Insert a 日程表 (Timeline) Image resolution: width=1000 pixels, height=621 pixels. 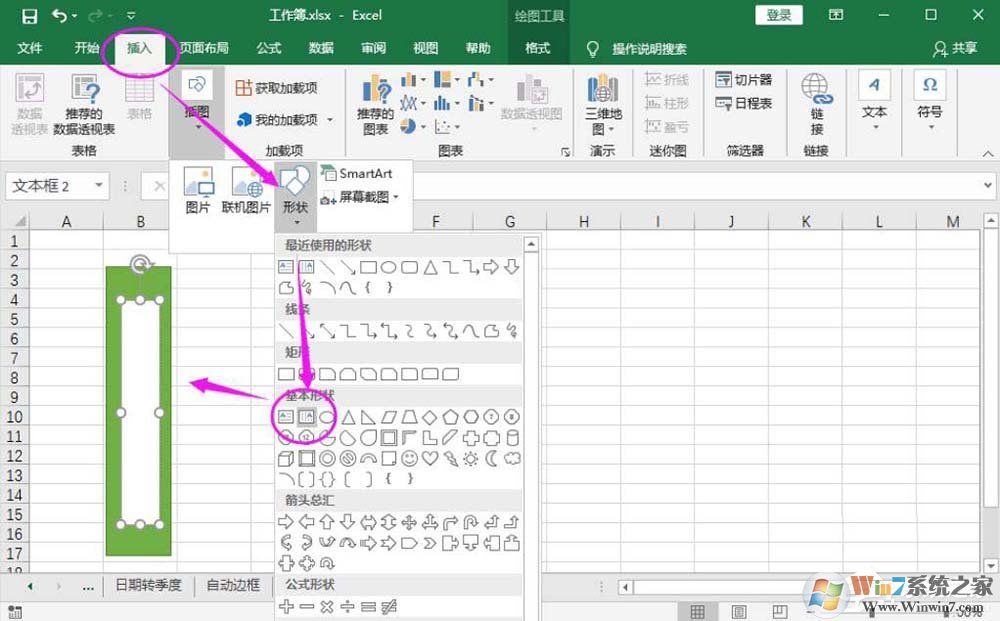(x=747, y=100)
